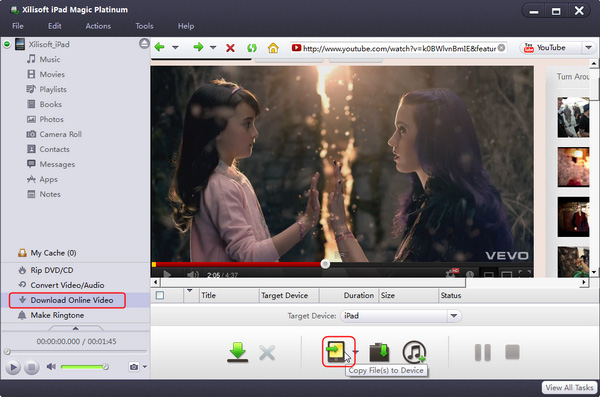600x397 pixels.
Task: Toggle the select-all checkbox in task list
Action: 160,295
